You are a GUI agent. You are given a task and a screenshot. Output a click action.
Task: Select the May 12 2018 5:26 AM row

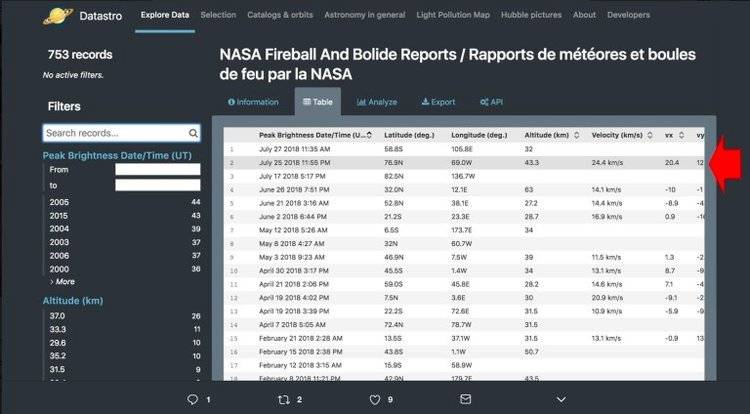(x=463, y=230)
